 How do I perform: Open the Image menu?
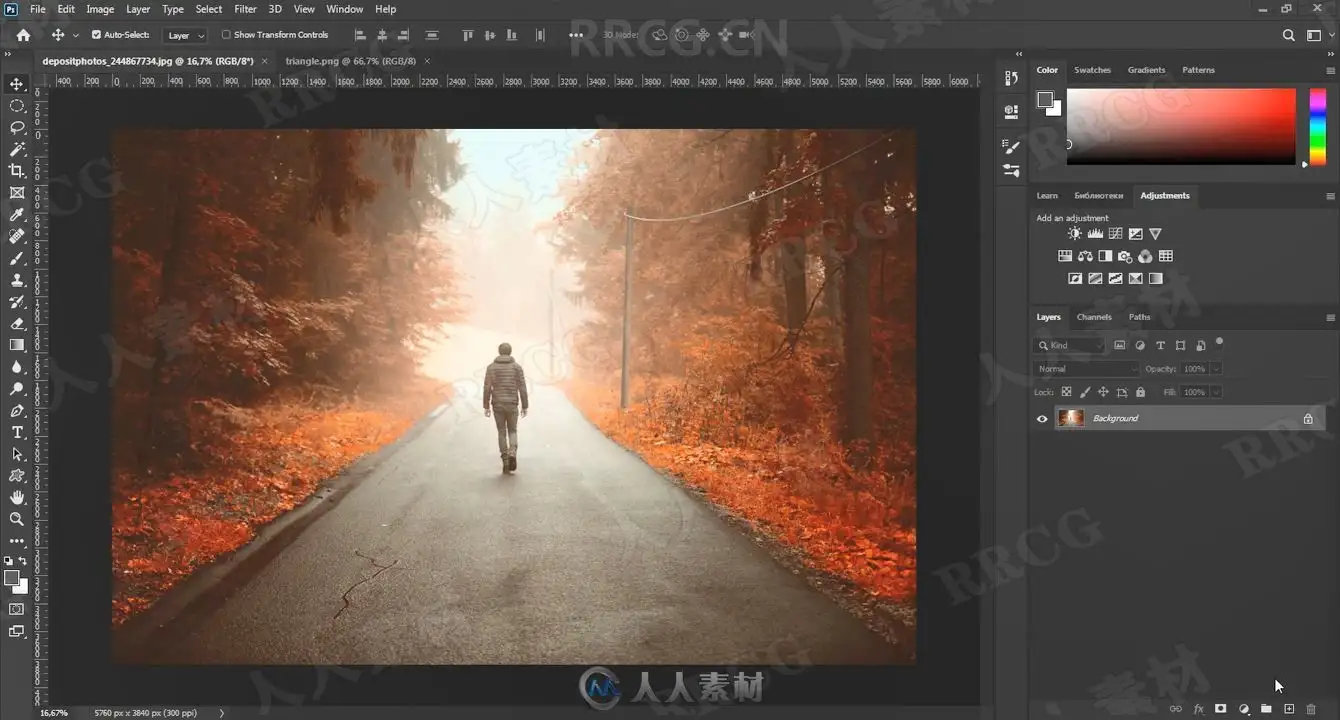[x=100, y=9]
